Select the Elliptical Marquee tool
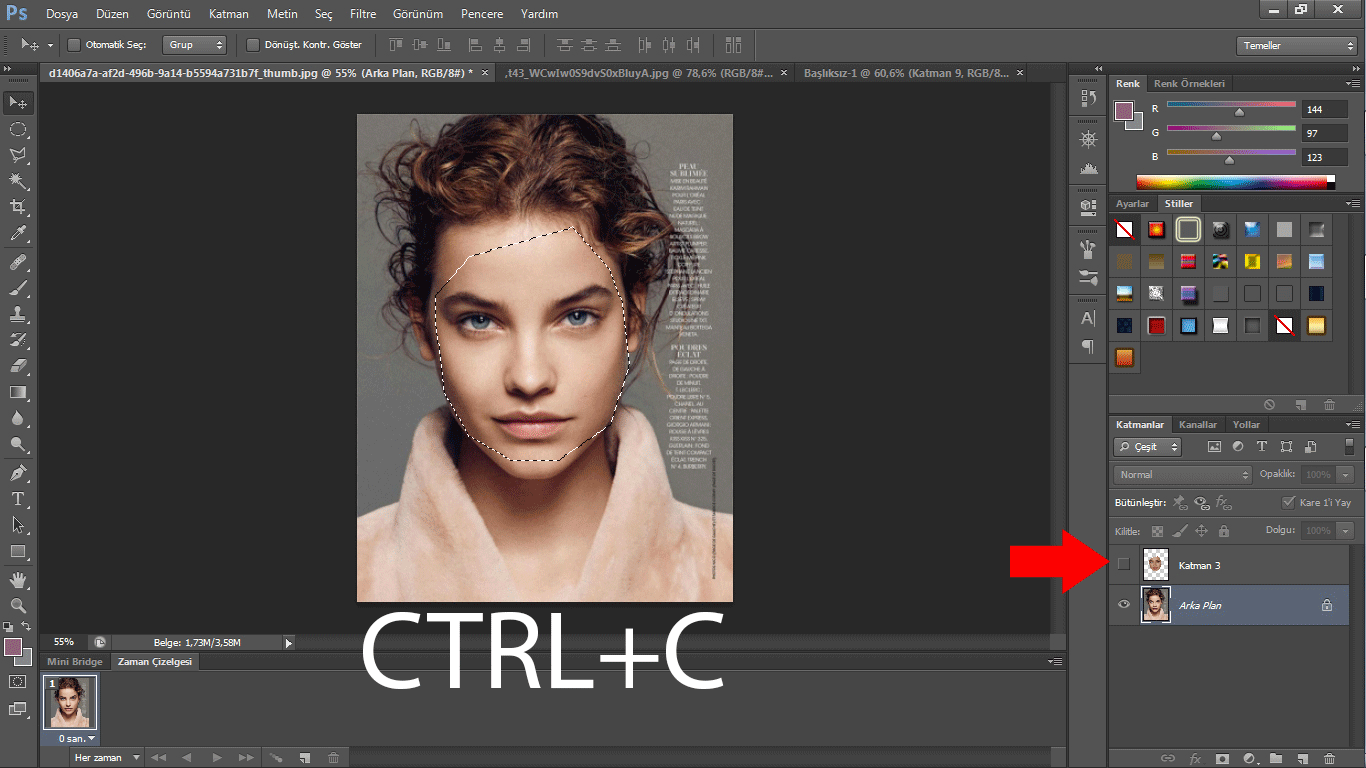This screenshot has width=1366, height=768. pos(18,129)
